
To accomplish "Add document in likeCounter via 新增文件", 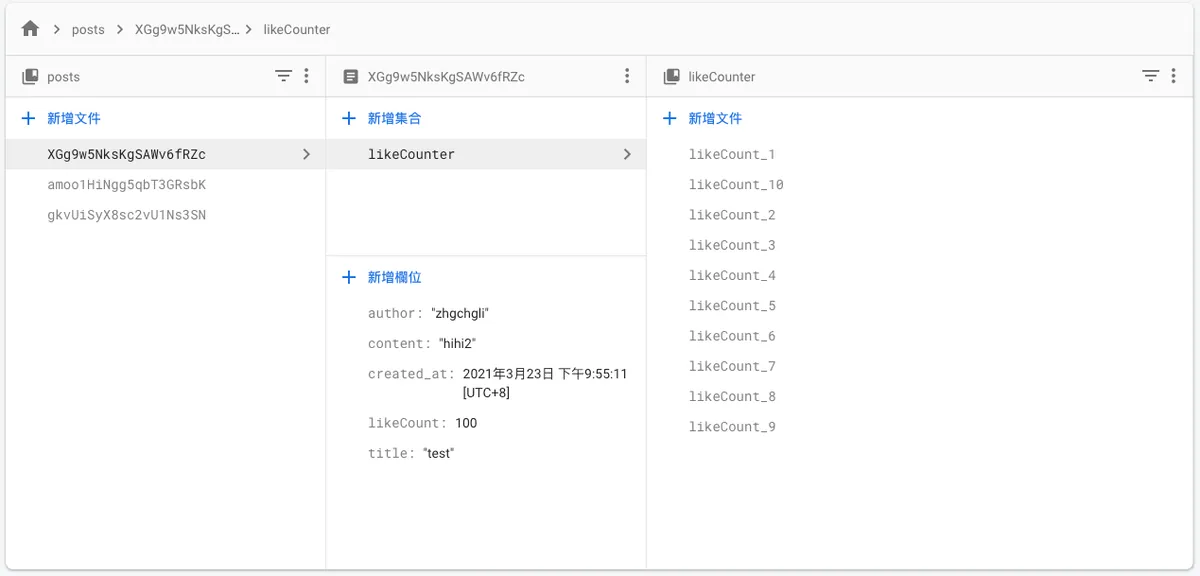I will coord(714,118).
